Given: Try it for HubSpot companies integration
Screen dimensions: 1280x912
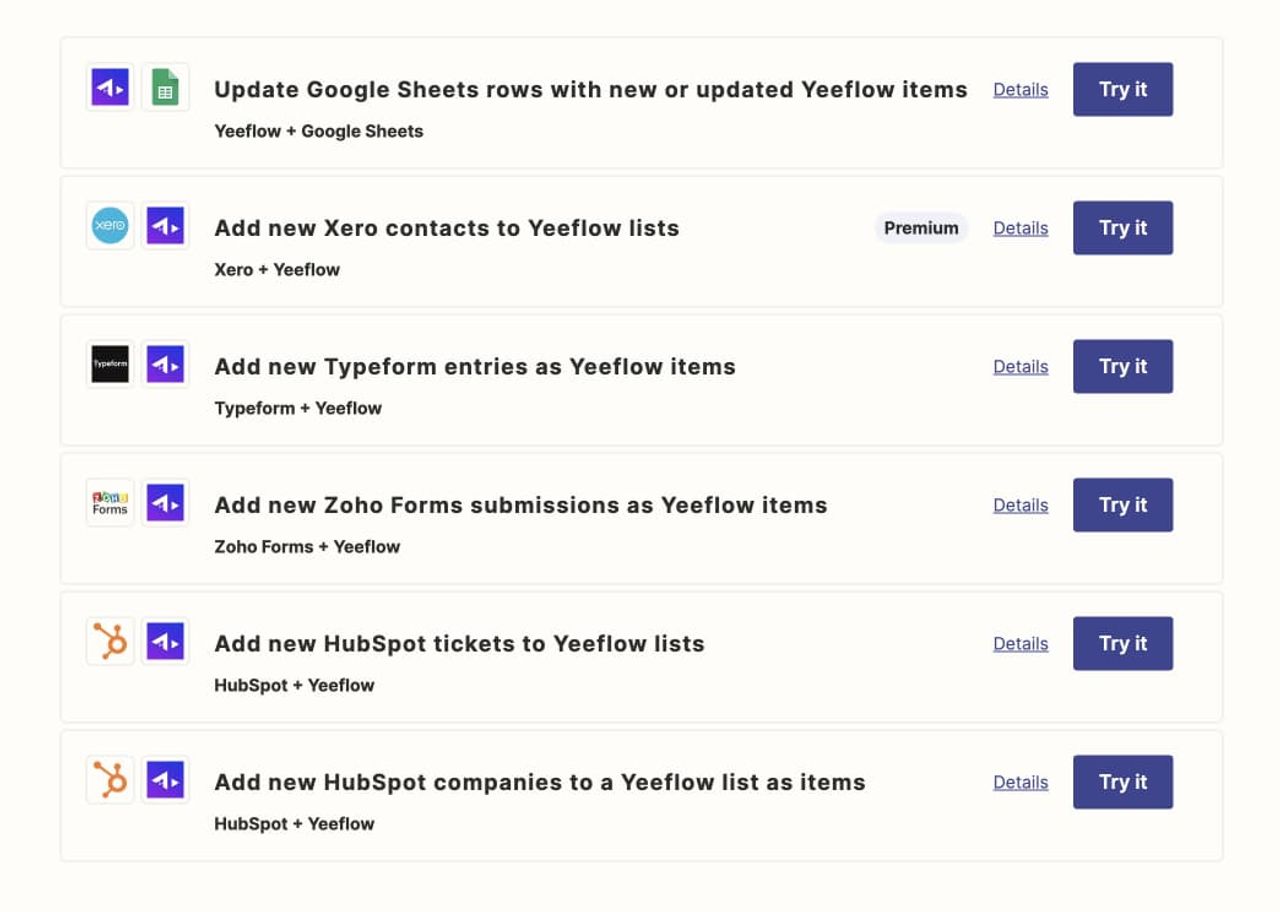Looking at the screenshot, I should pos(1123,782).
